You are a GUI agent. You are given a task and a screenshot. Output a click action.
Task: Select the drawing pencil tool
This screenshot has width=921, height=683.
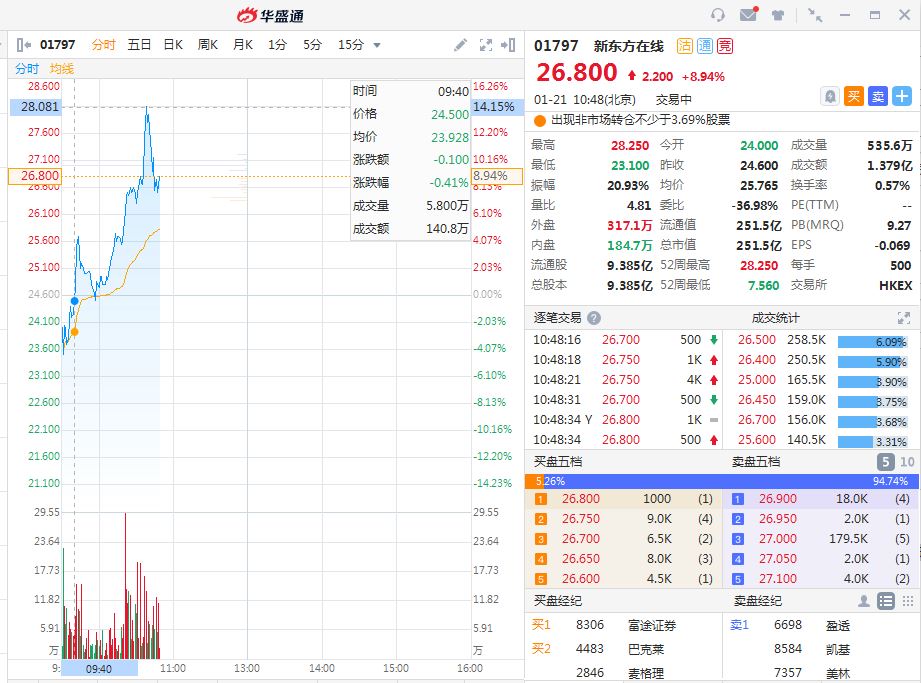(460, 45)
